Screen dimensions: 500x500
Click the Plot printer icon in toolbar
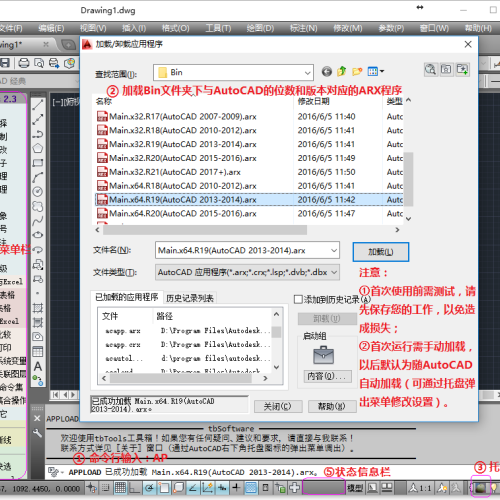coord(24,63)
